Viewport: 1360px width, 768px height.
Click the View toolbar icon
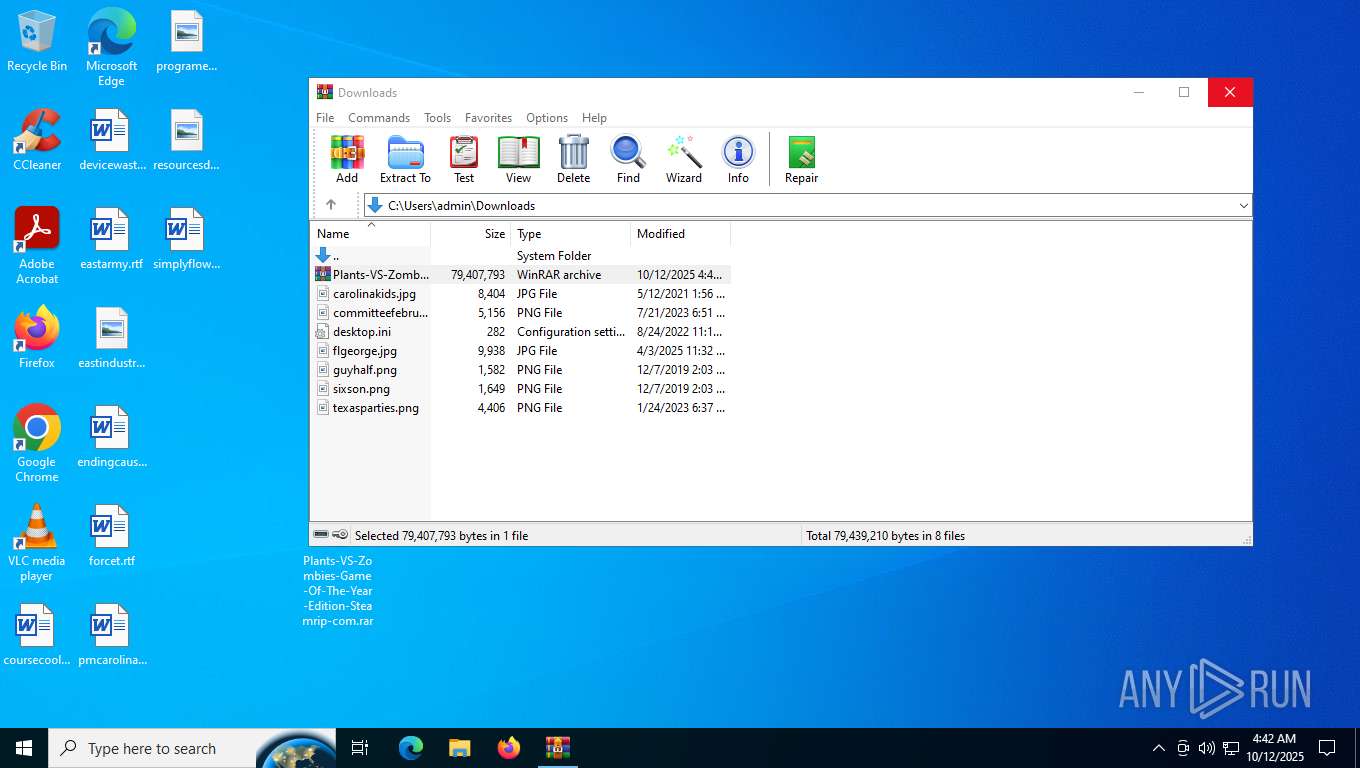pos(518,160)
